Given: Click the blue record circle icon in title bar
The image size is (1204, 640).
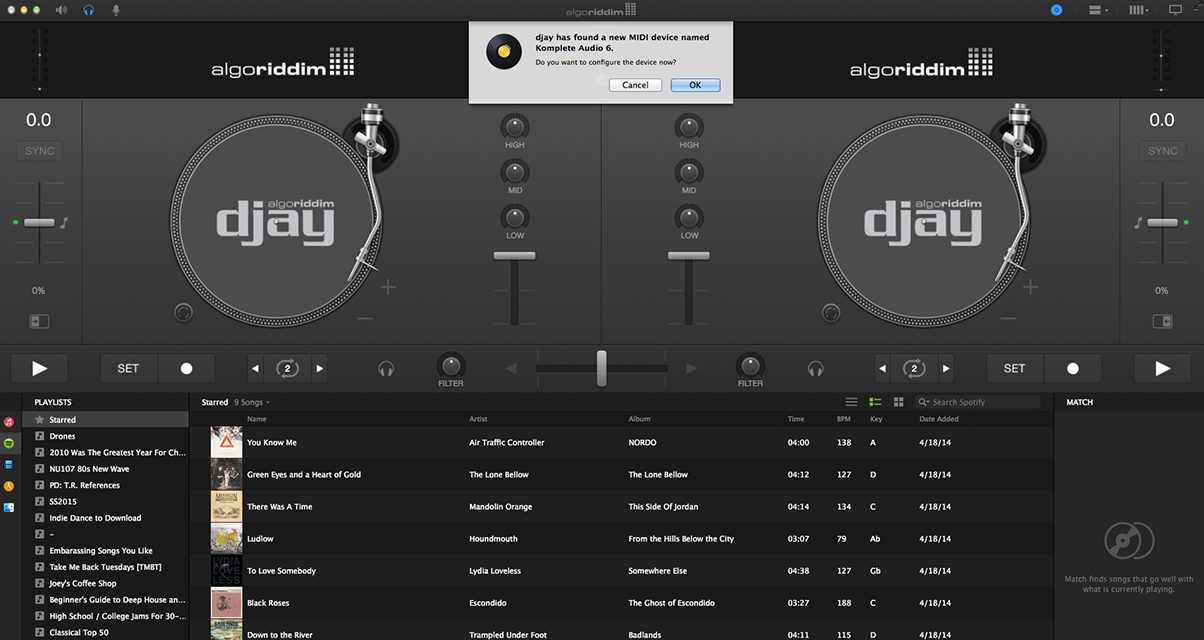Looking at the screenshot, I should 1057,9.
